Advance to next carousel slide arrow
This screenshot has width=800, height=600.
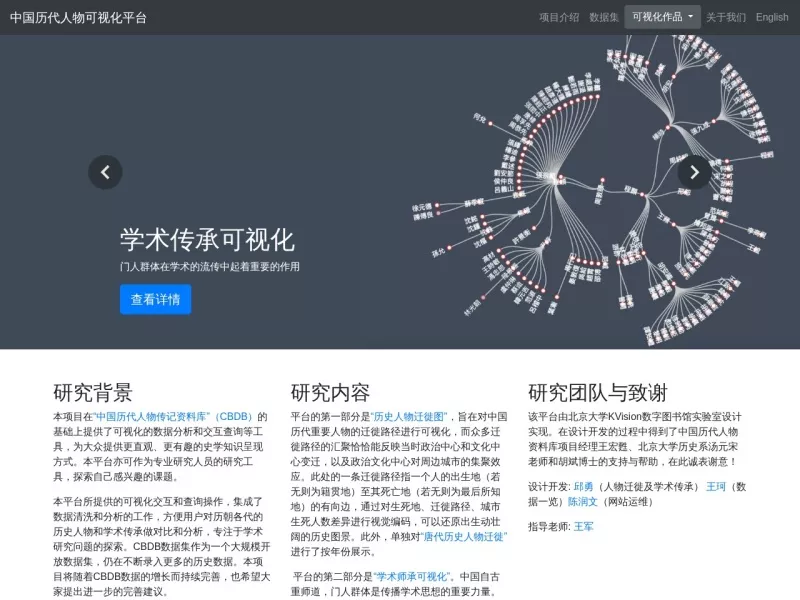[x=694, y=172]
